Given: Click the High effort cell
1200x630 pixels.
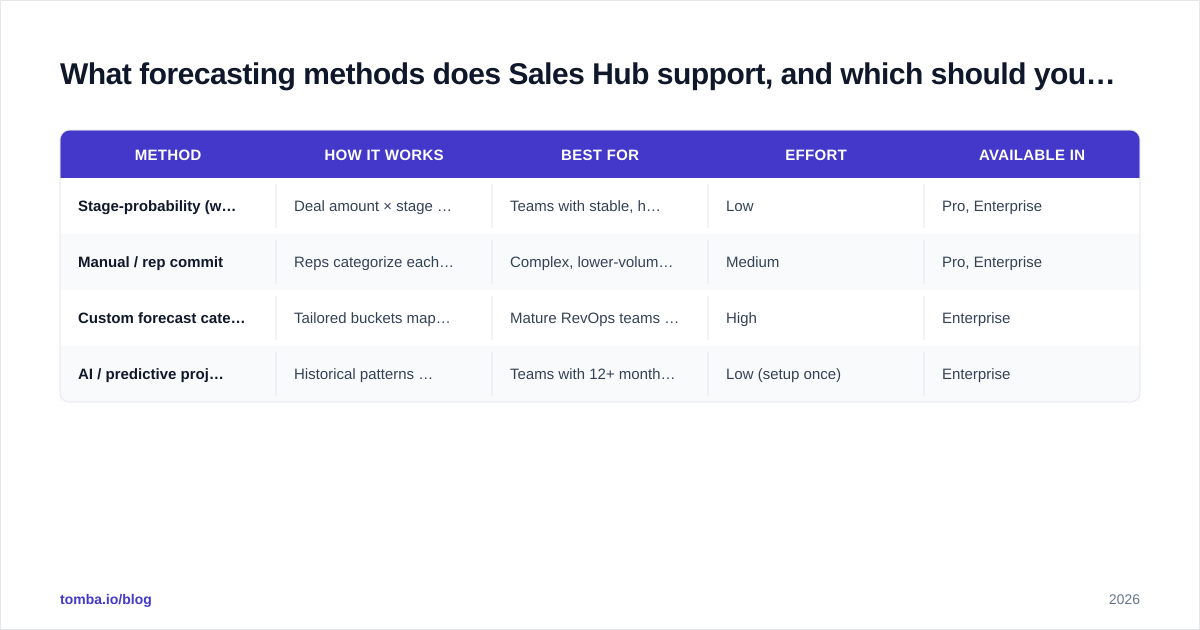Looking at the screenshot, I should pos(816,318).
